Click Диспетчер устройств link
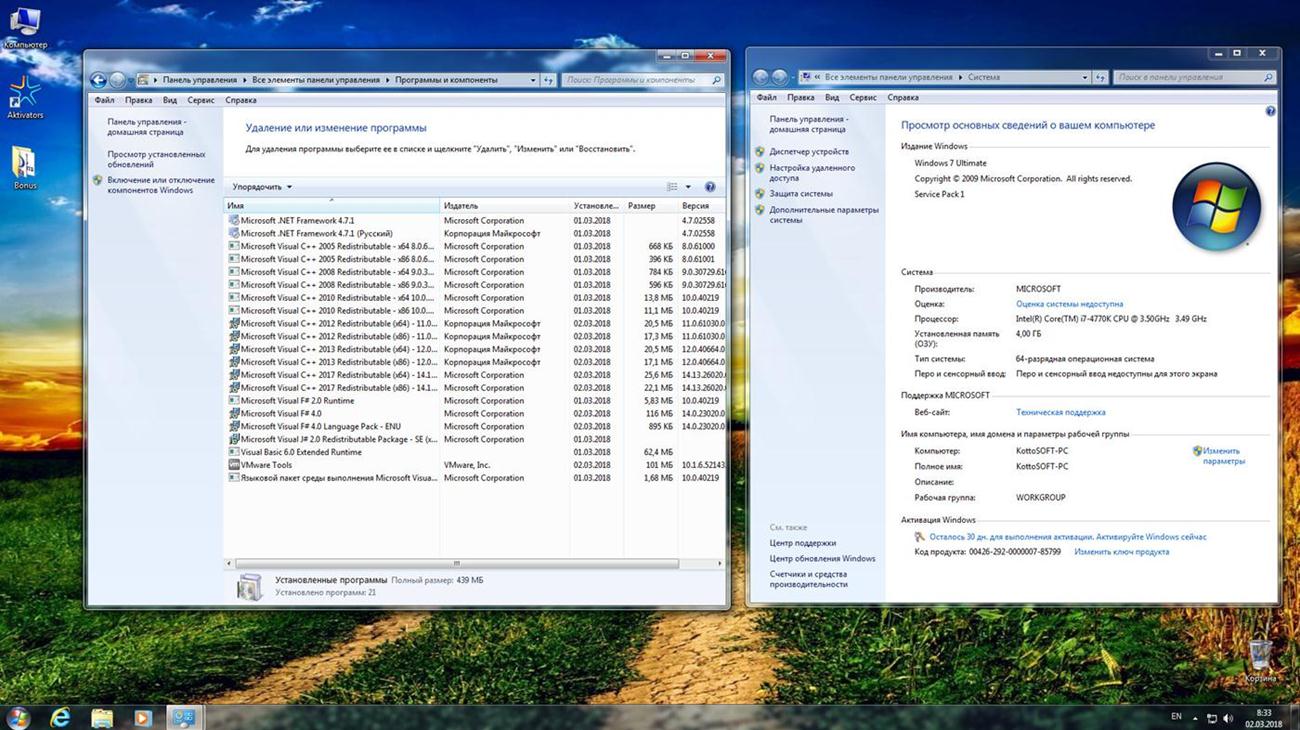Viewport: 1300px width, 730px height. coord(809,152)
